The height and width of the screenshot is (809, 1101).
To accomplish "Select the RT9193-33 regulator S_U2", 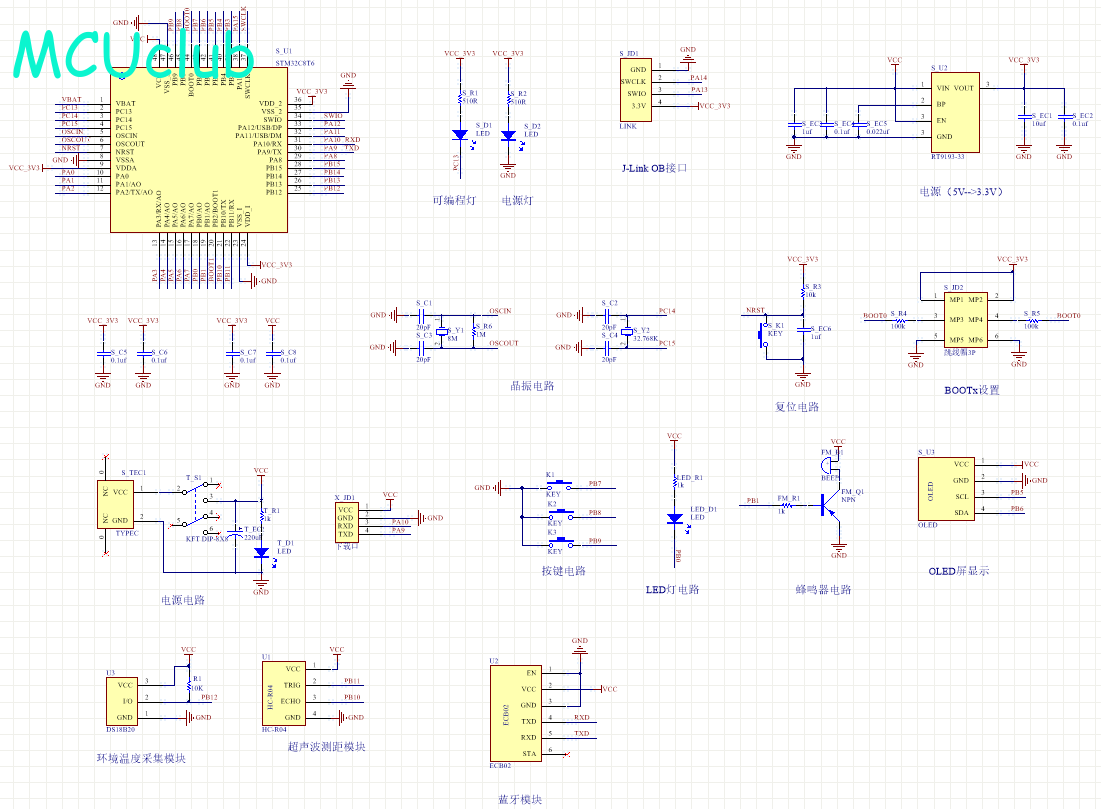I will [955, 112].
